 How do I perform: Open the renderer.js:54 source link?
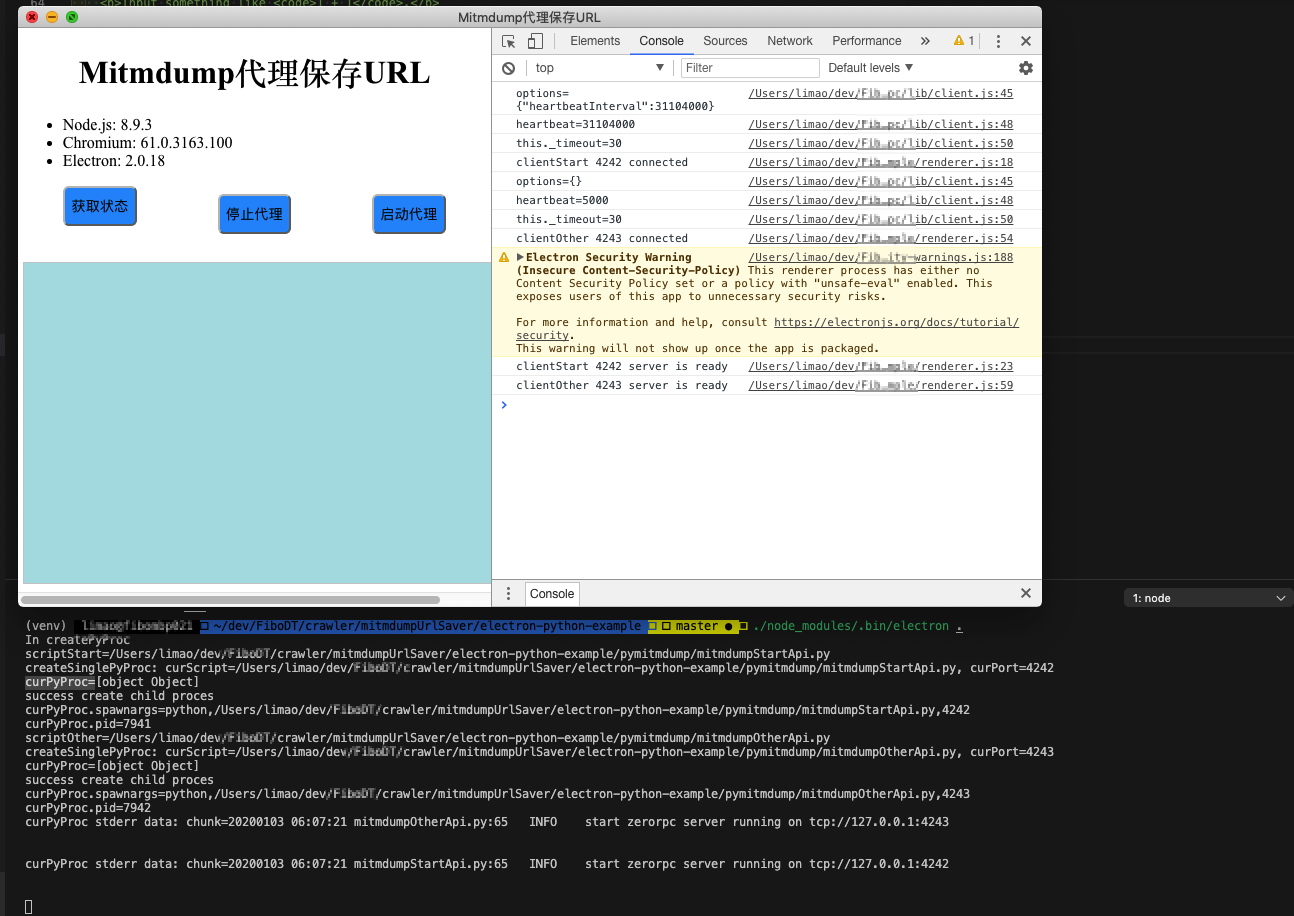[x=881, y=238]
